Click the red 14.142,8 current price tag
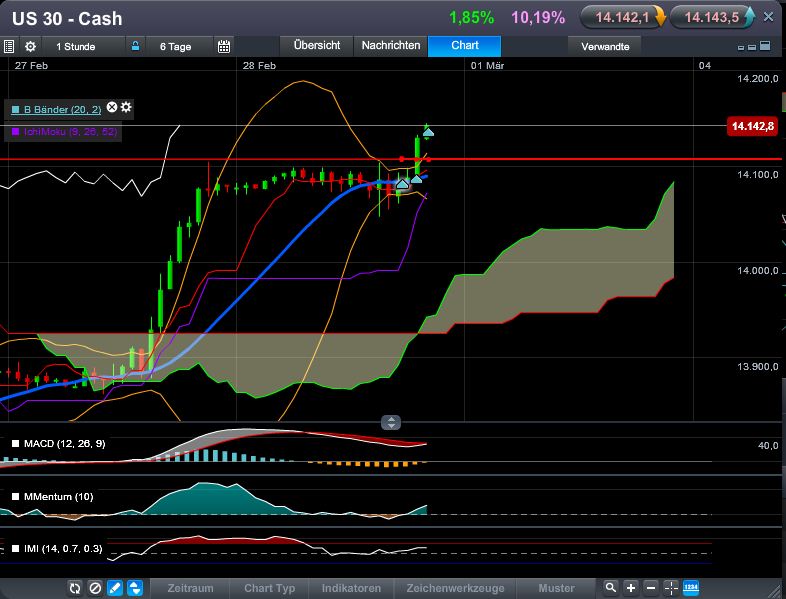The height and width of the screenshot is (599, 786). (752, 126)
